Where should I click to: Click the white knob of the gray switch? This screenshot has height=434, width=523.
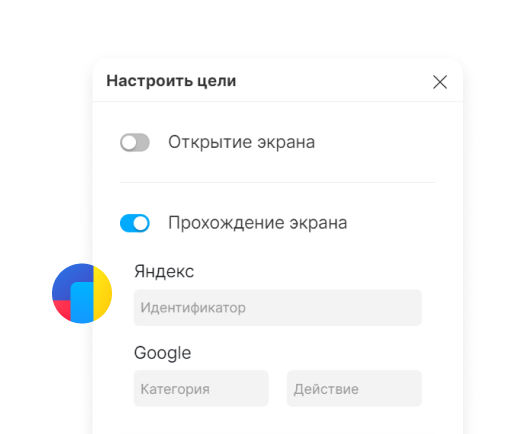click(x=129, y=143)
